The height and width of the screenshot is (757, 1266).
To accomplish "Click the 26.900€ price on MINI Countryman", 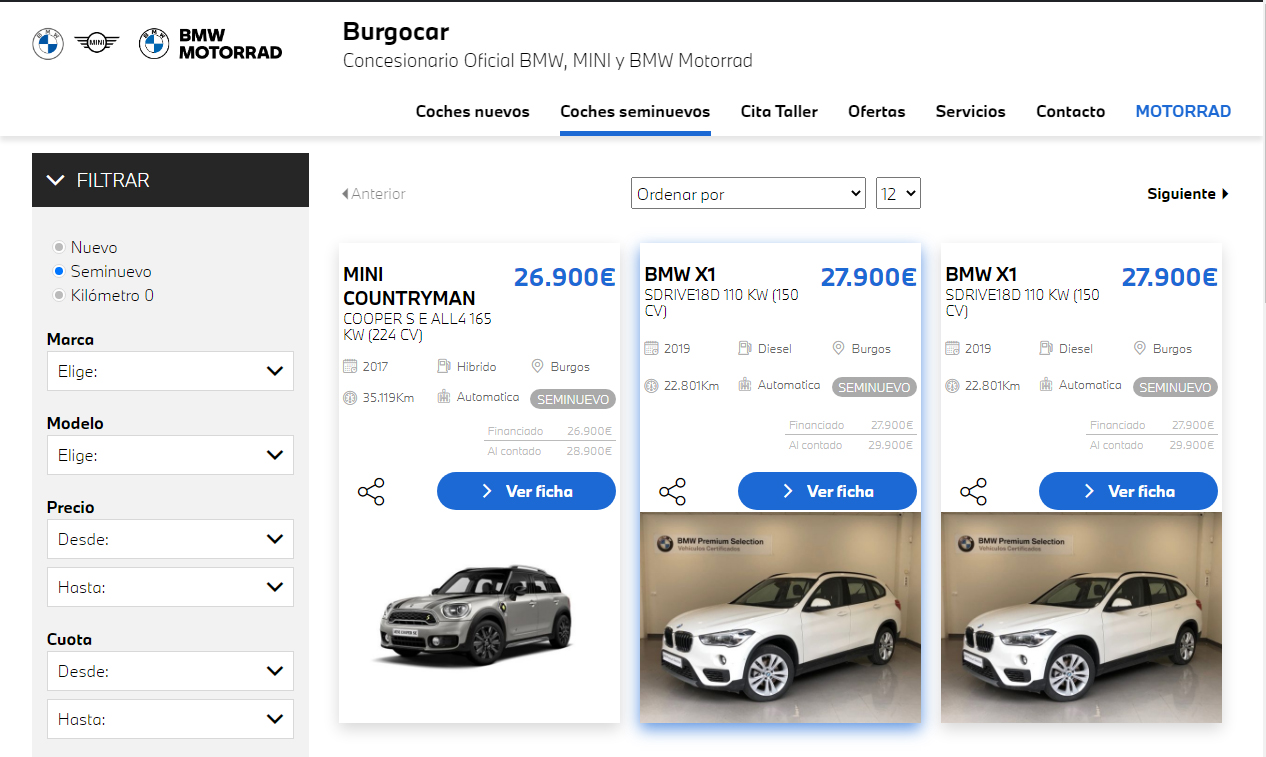I will (x=565, y=277).
